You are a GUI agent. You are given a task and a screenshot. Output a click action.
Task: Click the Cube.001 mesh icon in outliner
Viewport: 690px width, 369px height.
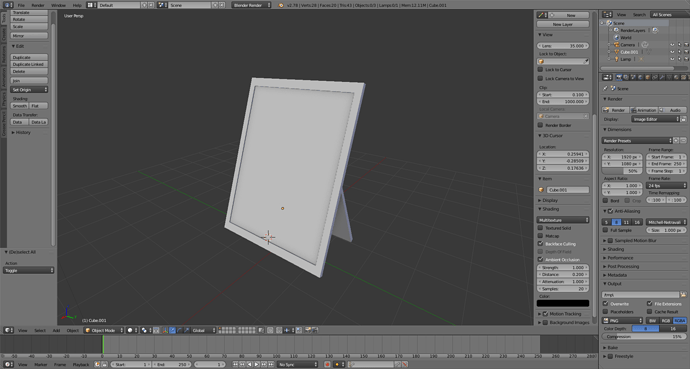[617, 52]
